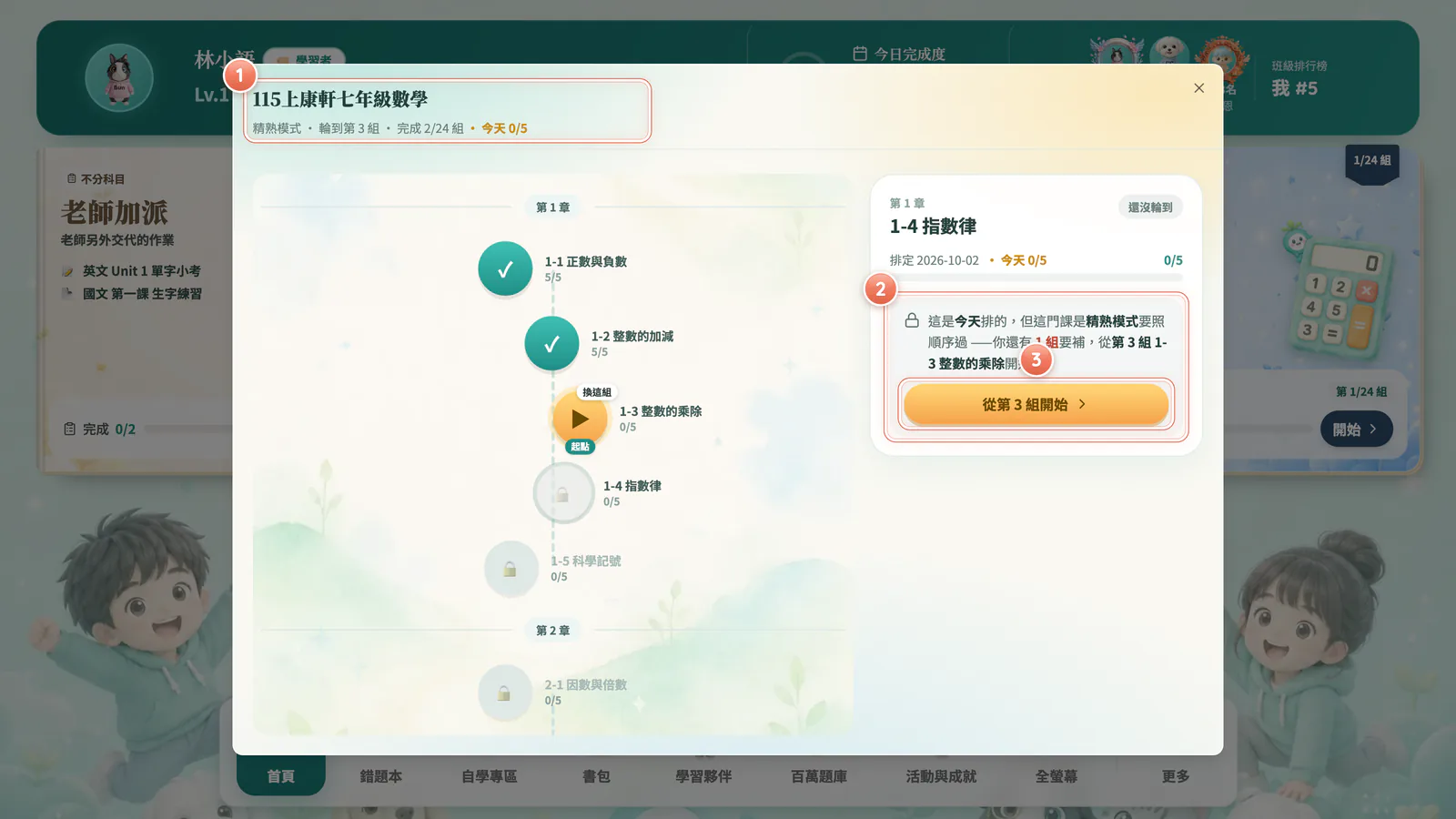The width and height of the screenshot is (1456, 819).
Task: Click the 第 1 章 chapter divider label
Action: [552, 207]
